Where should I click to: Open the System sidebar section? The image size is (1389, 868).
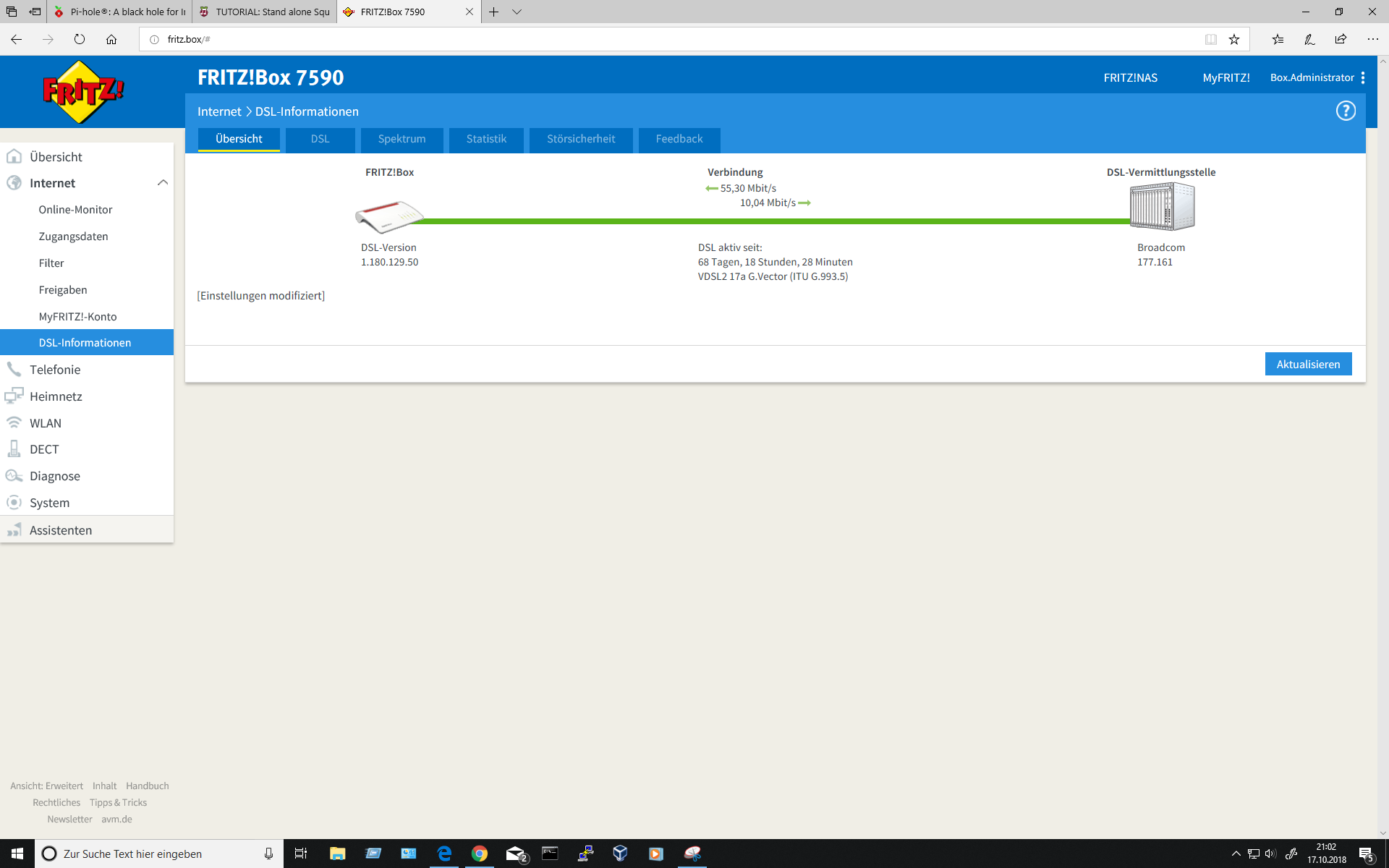(49, 503)
